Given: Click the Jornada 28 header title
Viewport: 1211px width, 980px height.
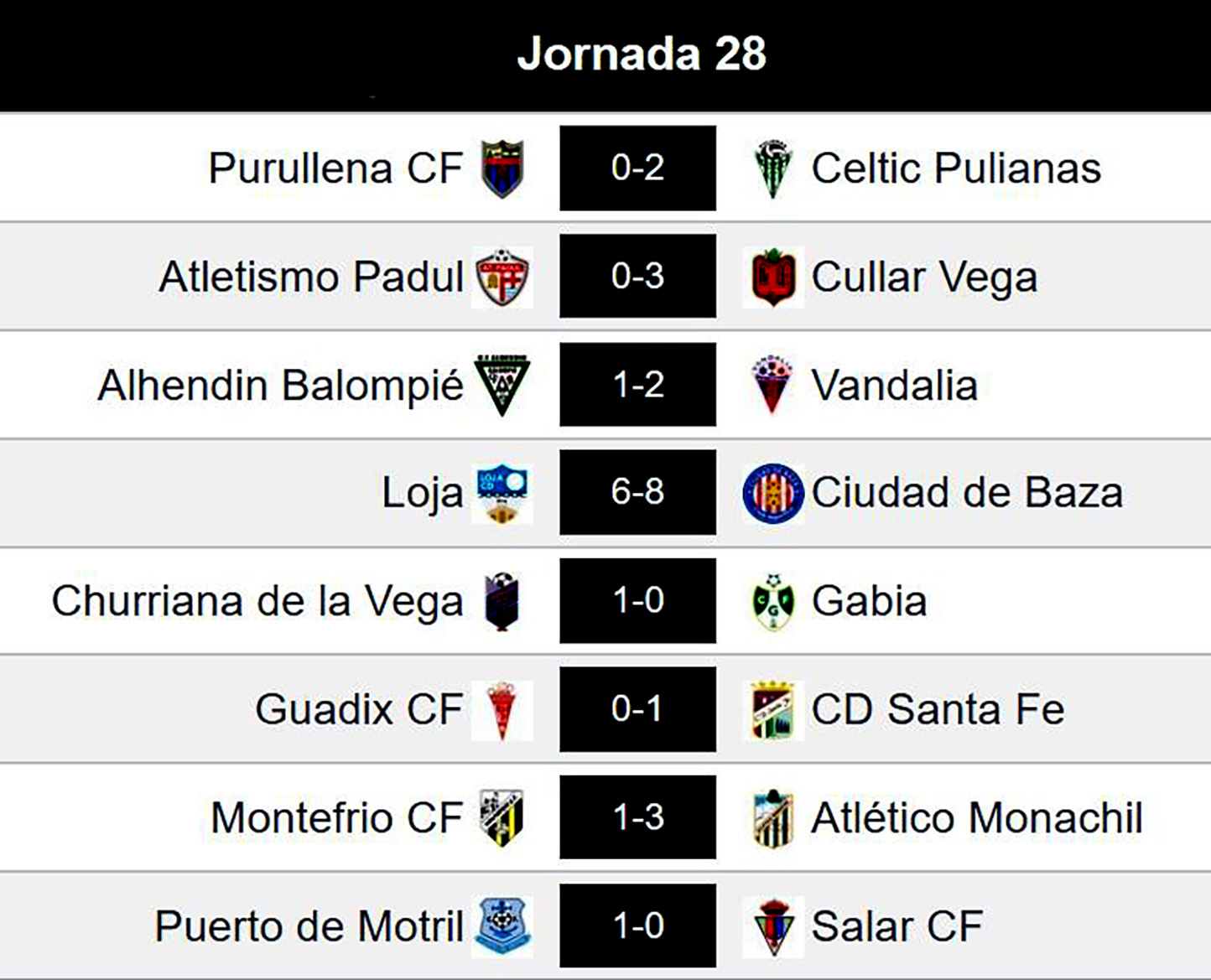Looking at the screenshot, I should [x=642, y=54].
